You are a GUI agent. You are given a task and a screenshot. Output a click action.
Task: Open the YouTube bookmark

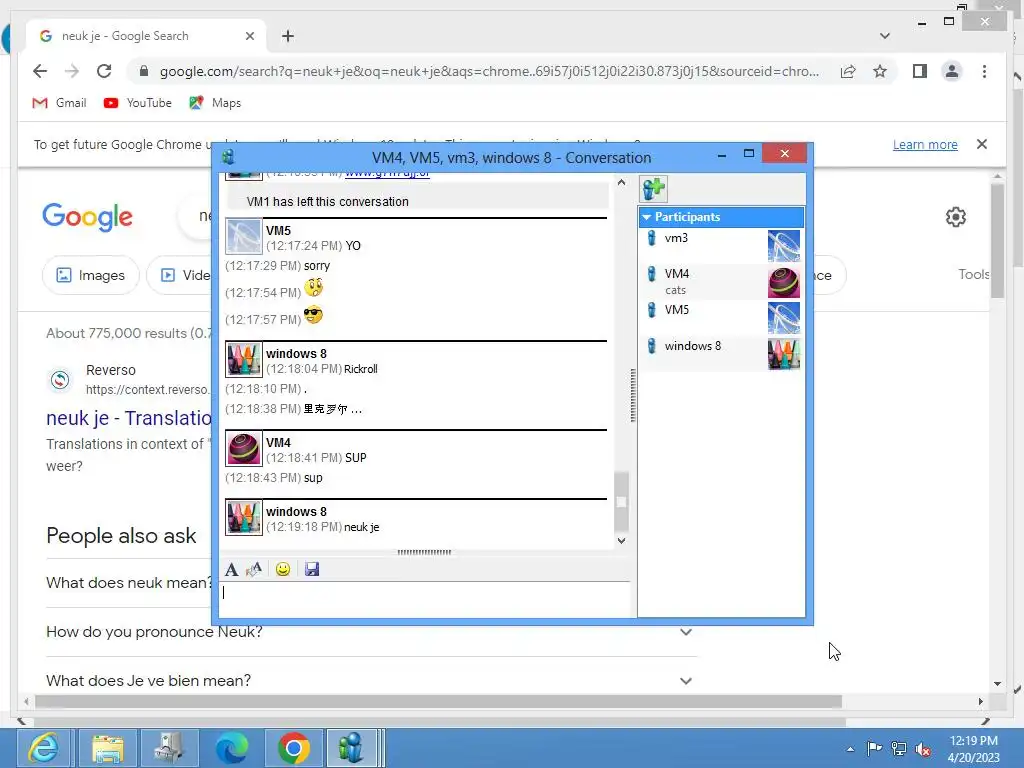click(138, 103)
